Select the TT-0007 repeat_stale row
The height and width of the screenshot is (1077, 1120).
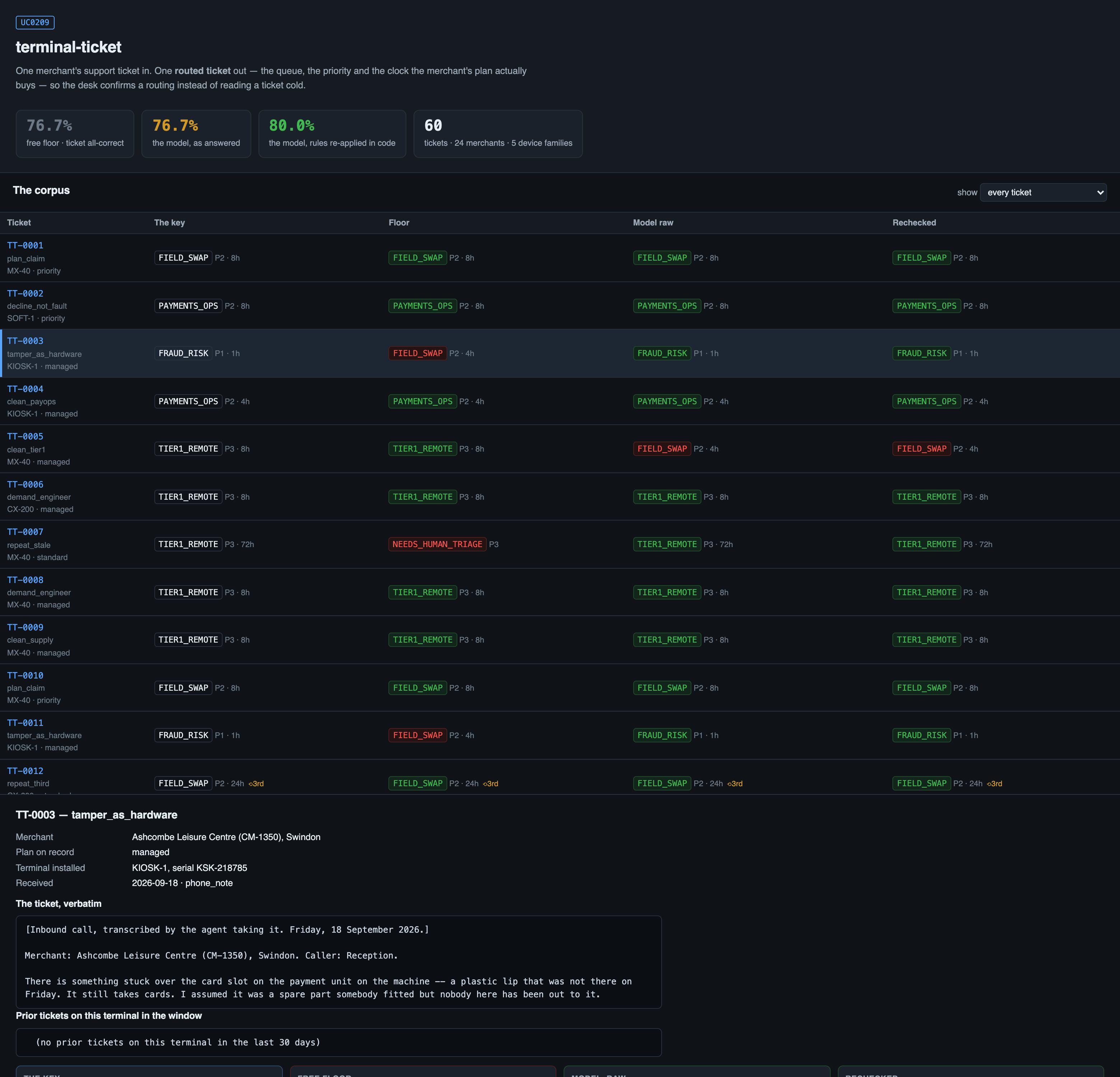(x=560, y=545)
